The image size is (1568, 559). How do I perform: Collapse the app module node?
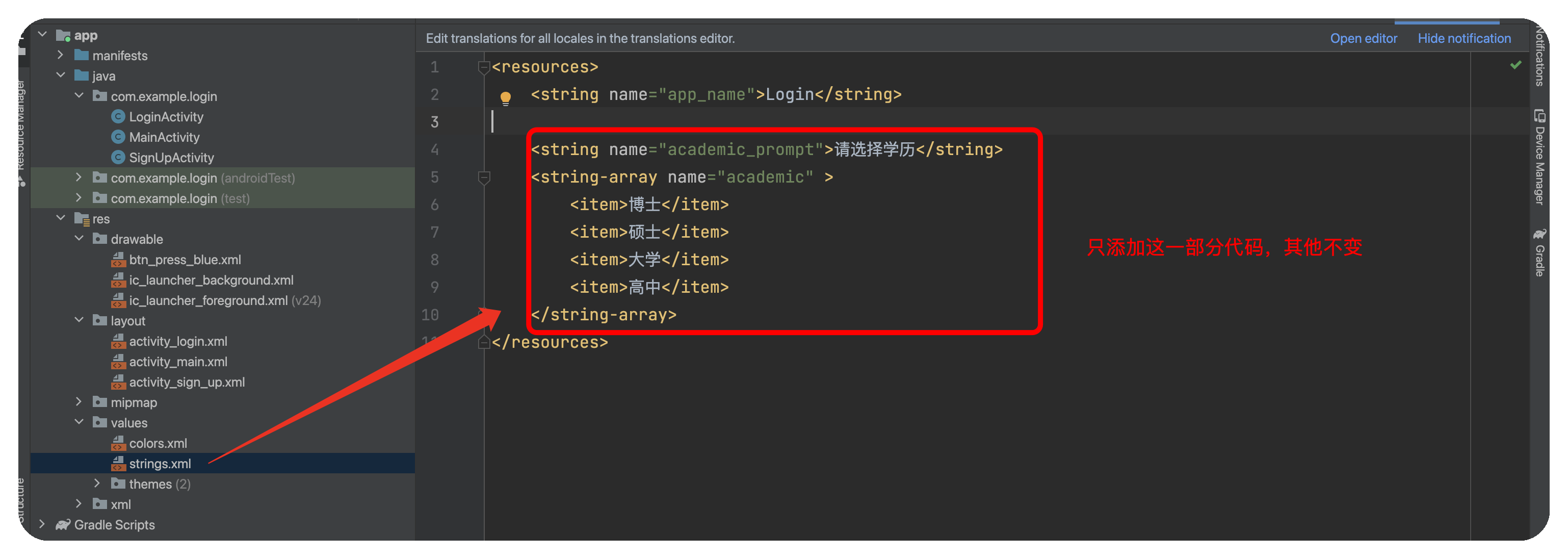[x=42, y=35]
